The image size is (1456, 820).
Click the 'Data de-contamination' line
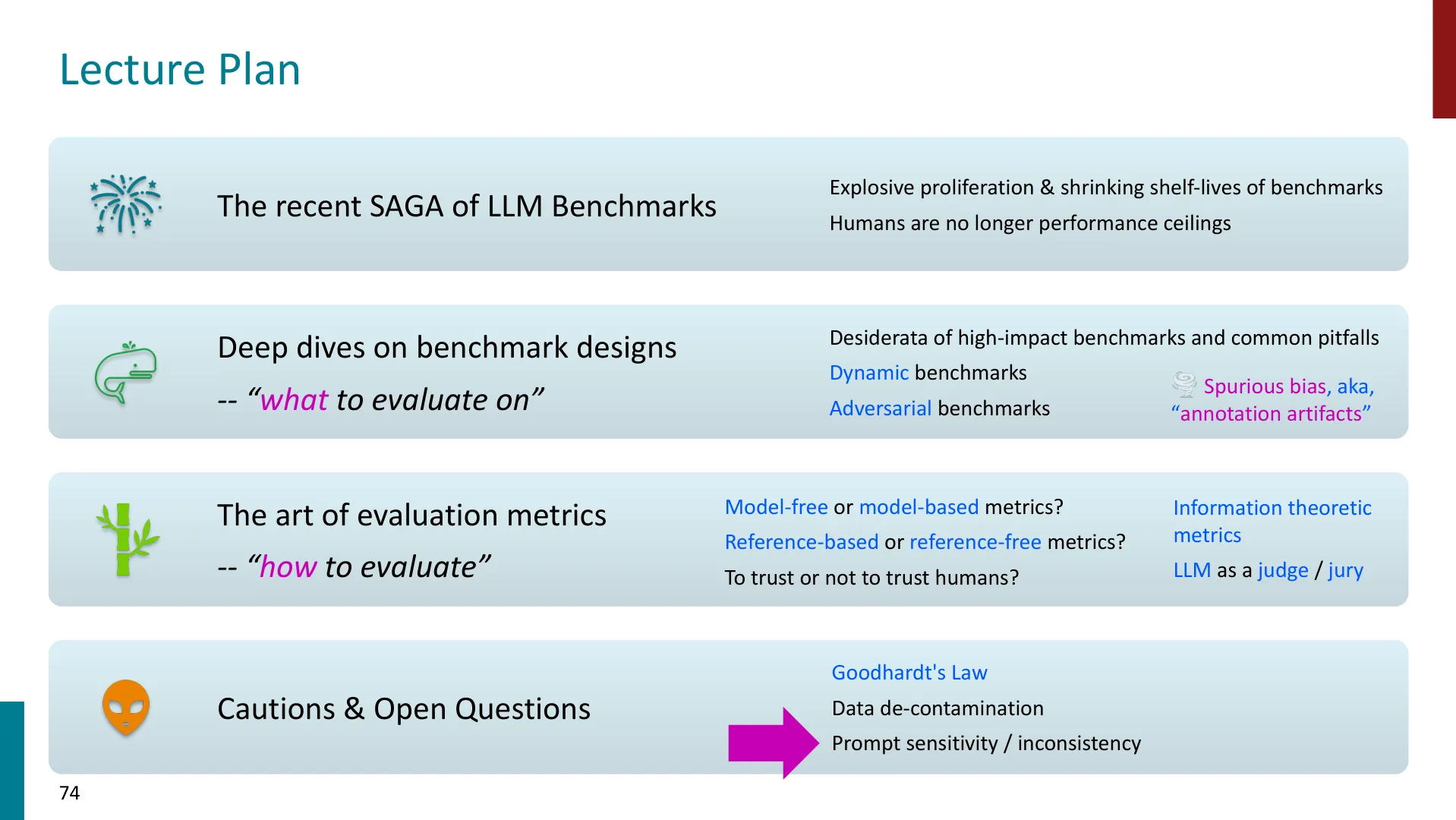pyautogui.click(x=938, y=708)
